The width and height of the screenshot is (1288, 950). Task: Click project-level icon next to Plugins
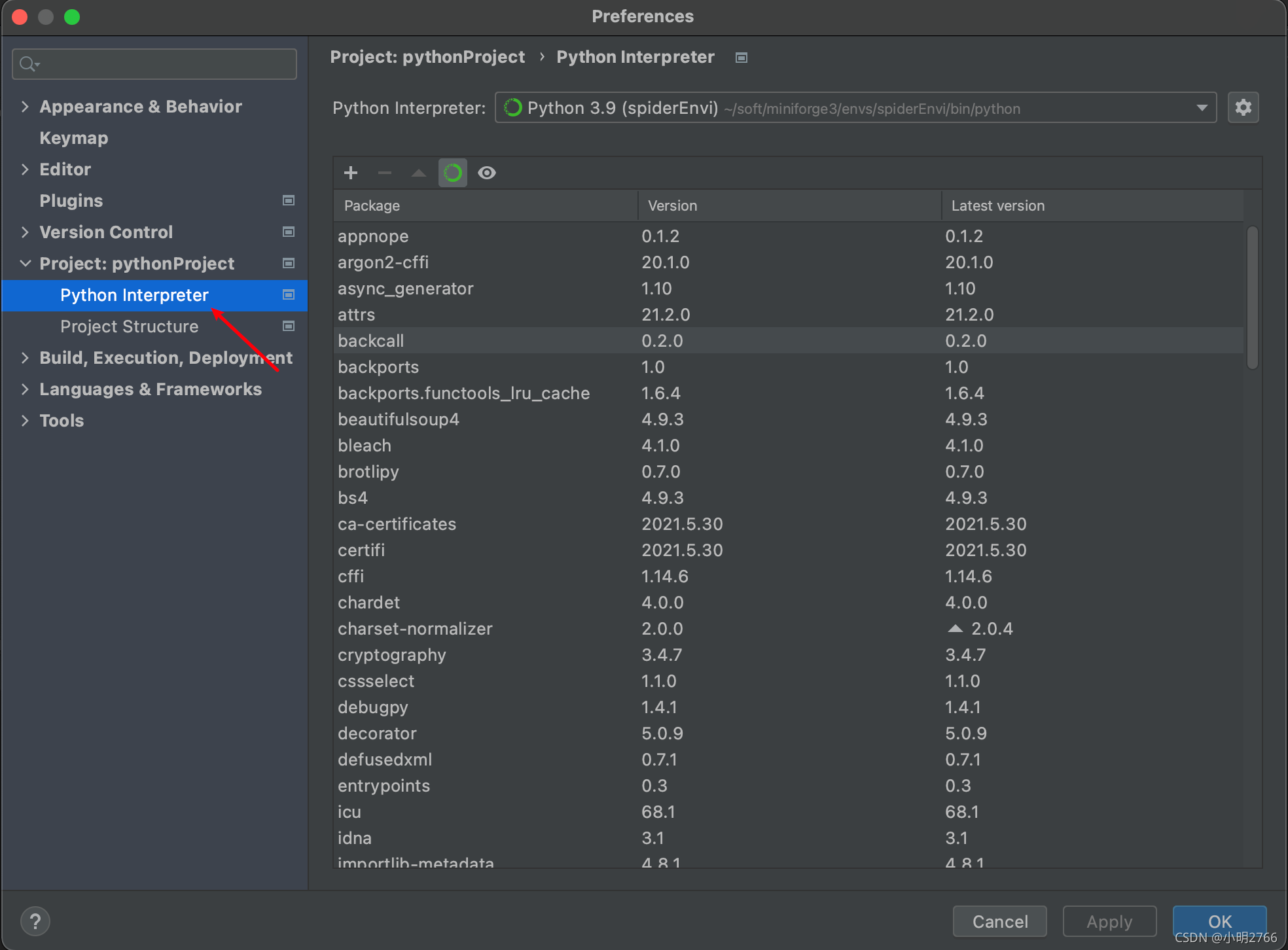click(288, 201)
